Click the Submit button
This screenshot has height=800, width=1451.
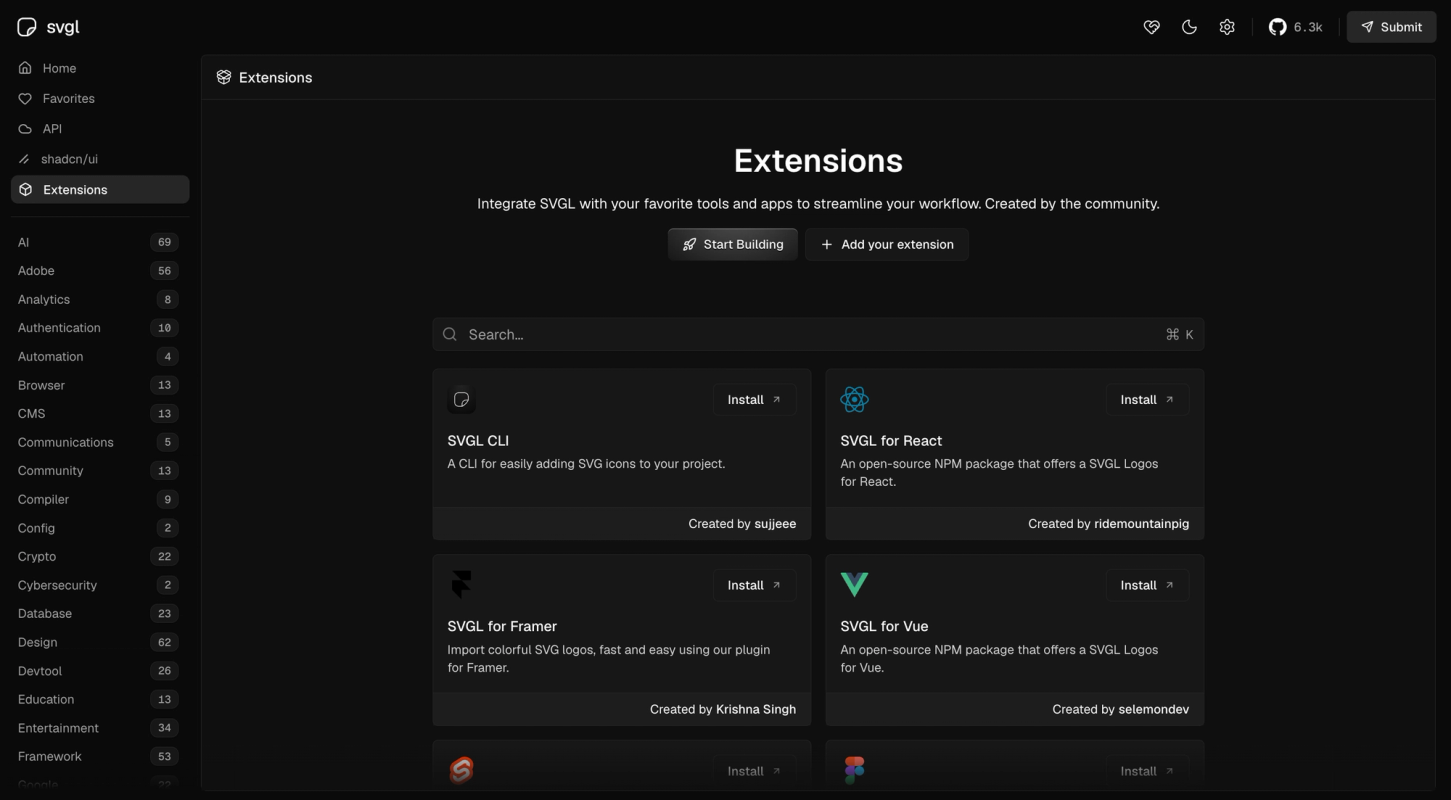[1391, 27]
